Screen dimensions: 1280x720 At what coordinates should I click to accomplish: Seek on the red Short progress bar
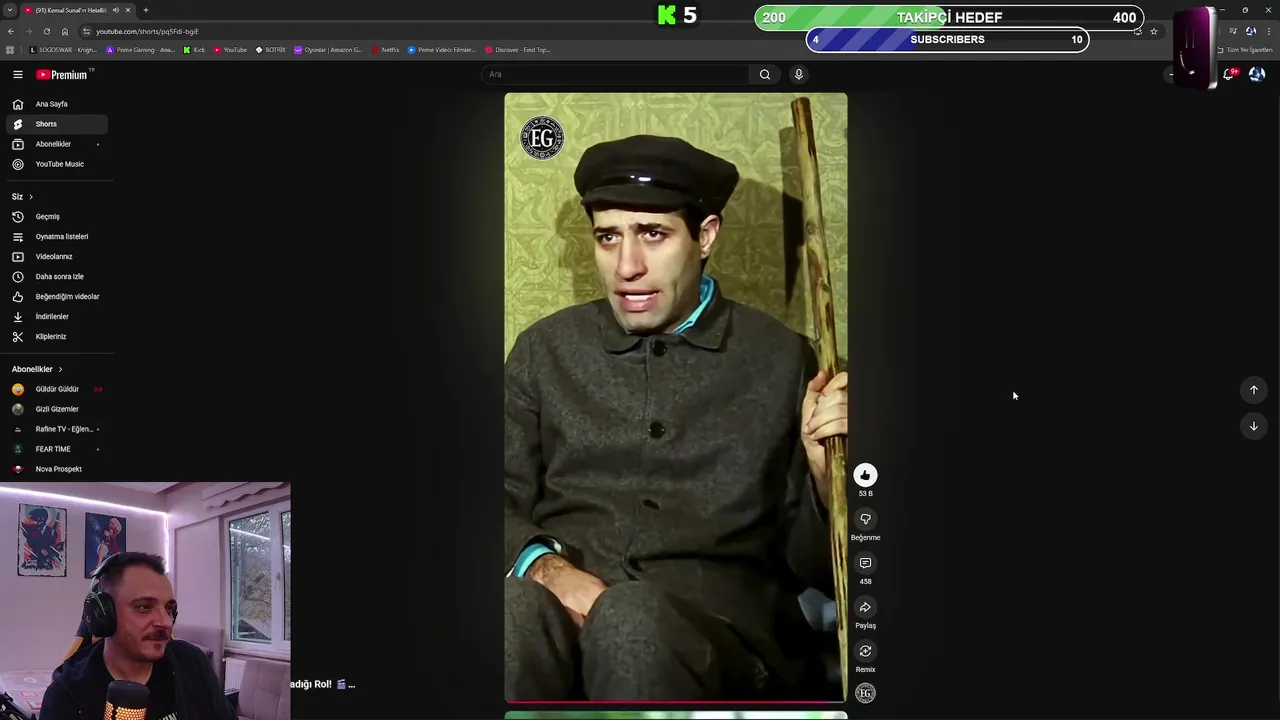tap(675, 702)
